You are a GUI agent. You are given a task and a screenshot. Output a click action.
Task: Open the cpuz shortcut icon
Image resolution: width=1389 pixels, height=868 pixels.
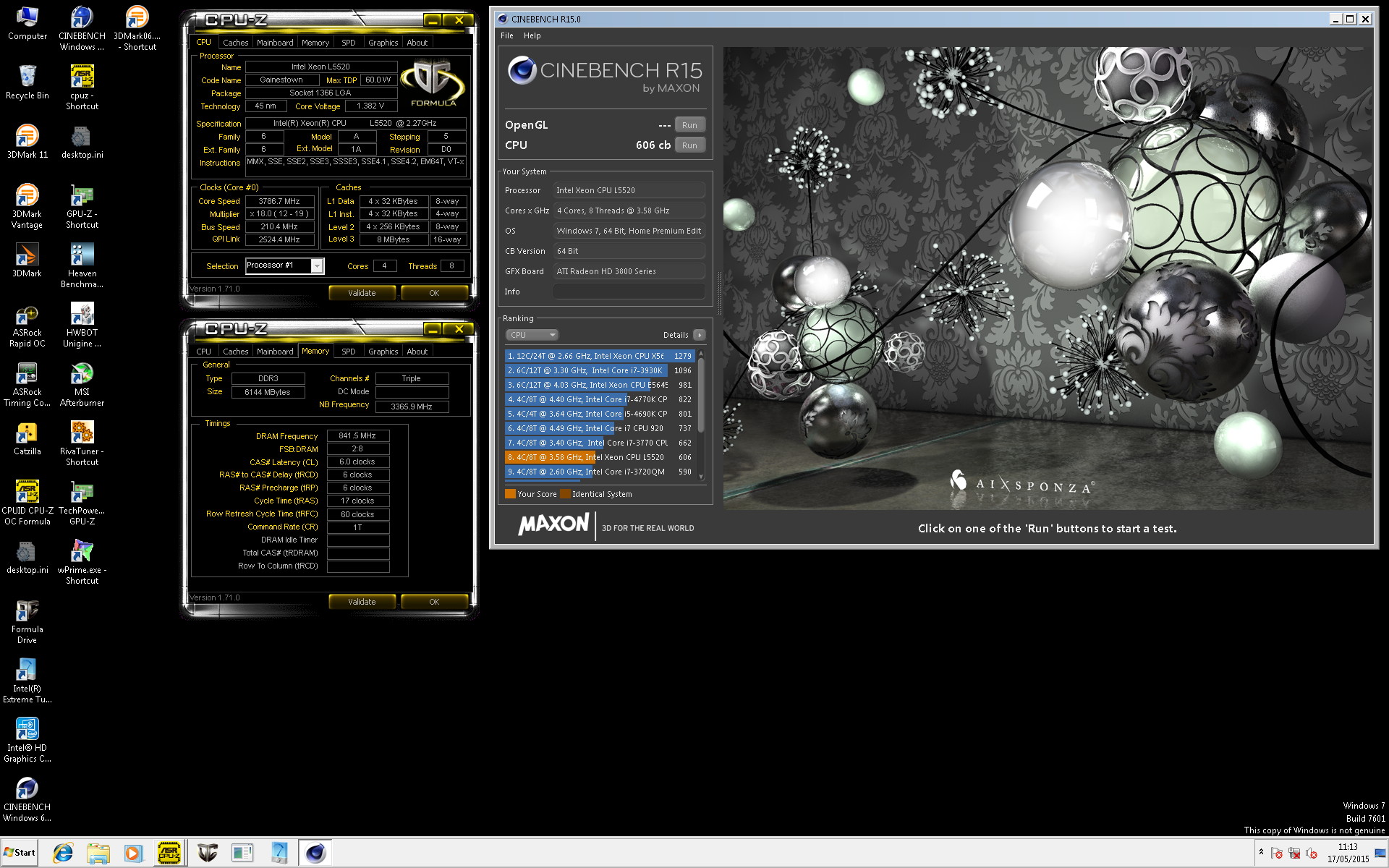(x=82, y=88)
